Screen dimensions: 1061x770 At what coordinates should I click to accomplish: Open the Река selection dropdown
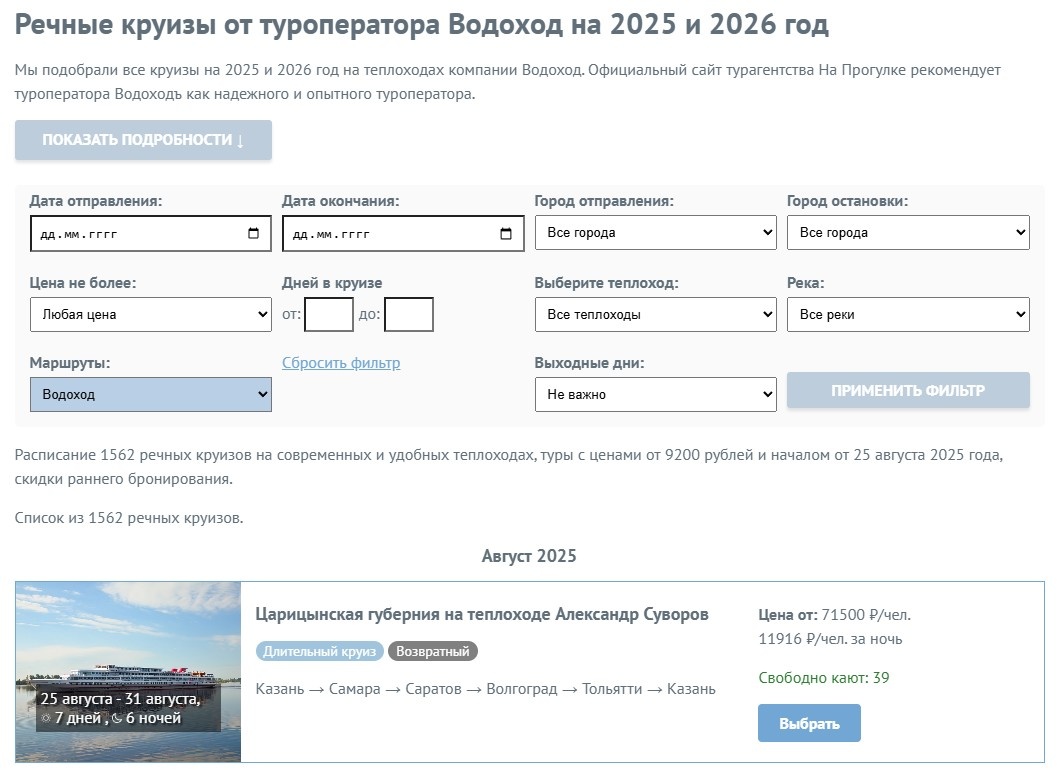pyautogui.click(x=908, y=313)
